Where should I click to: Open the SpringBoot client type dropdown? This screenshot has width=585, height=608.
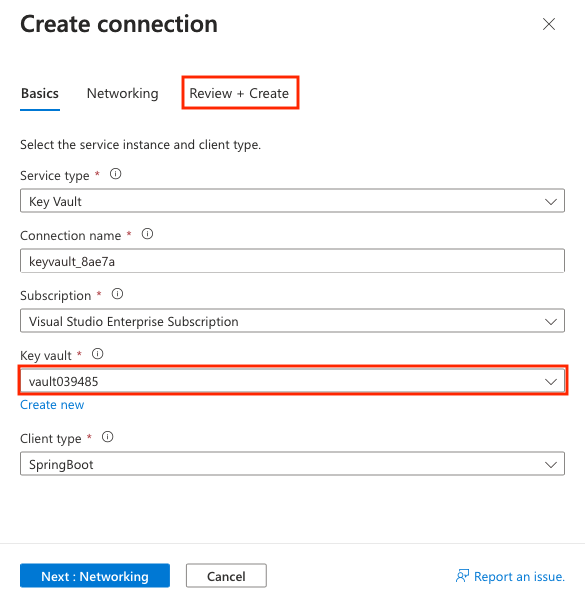click(x=292, y=464)
